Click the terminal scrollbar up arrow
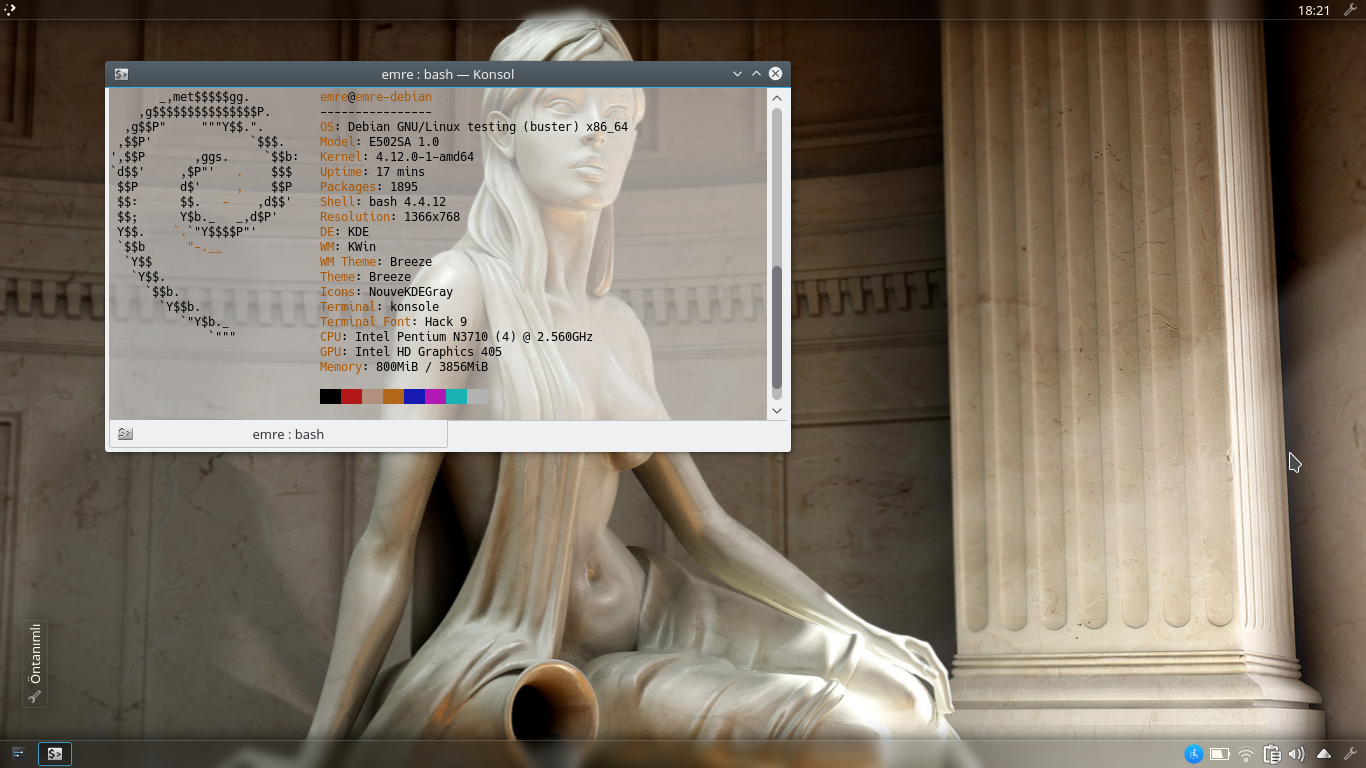Viewport: 1366px width, 768px height. tap(777, 97)
